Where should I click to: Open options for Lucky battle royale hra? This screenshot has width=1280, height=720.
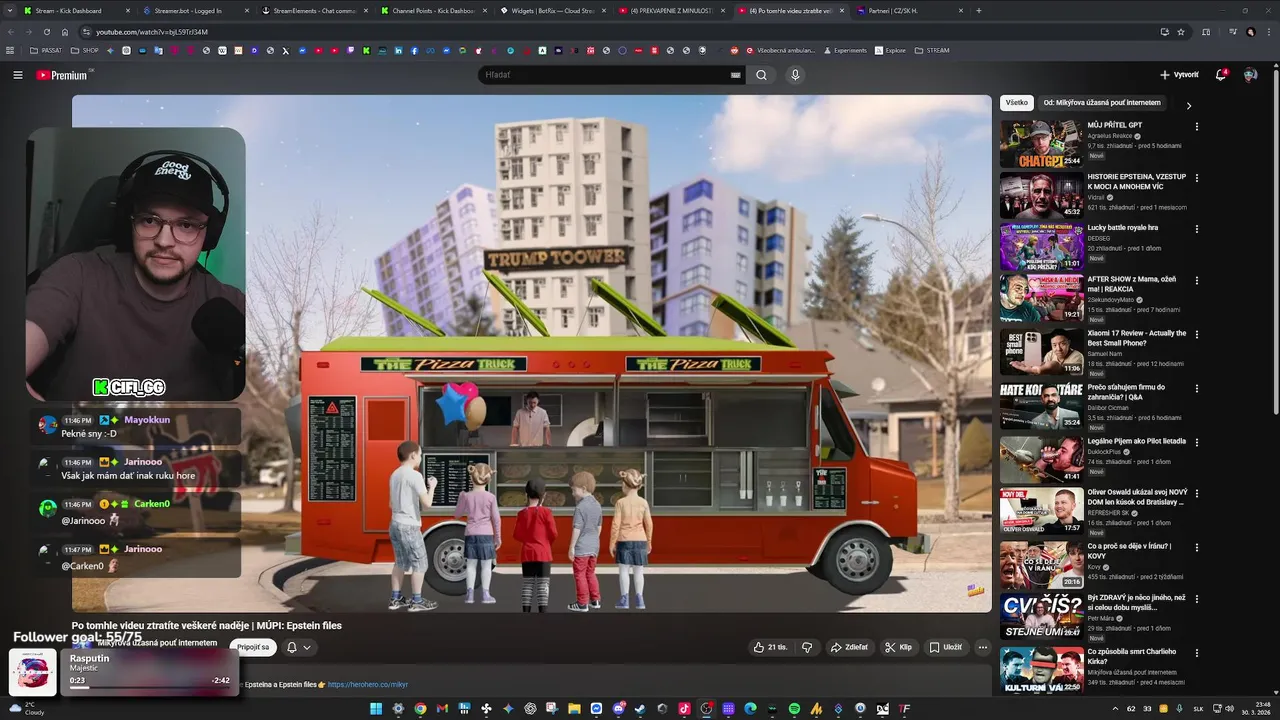click(x=1196, y=229)
